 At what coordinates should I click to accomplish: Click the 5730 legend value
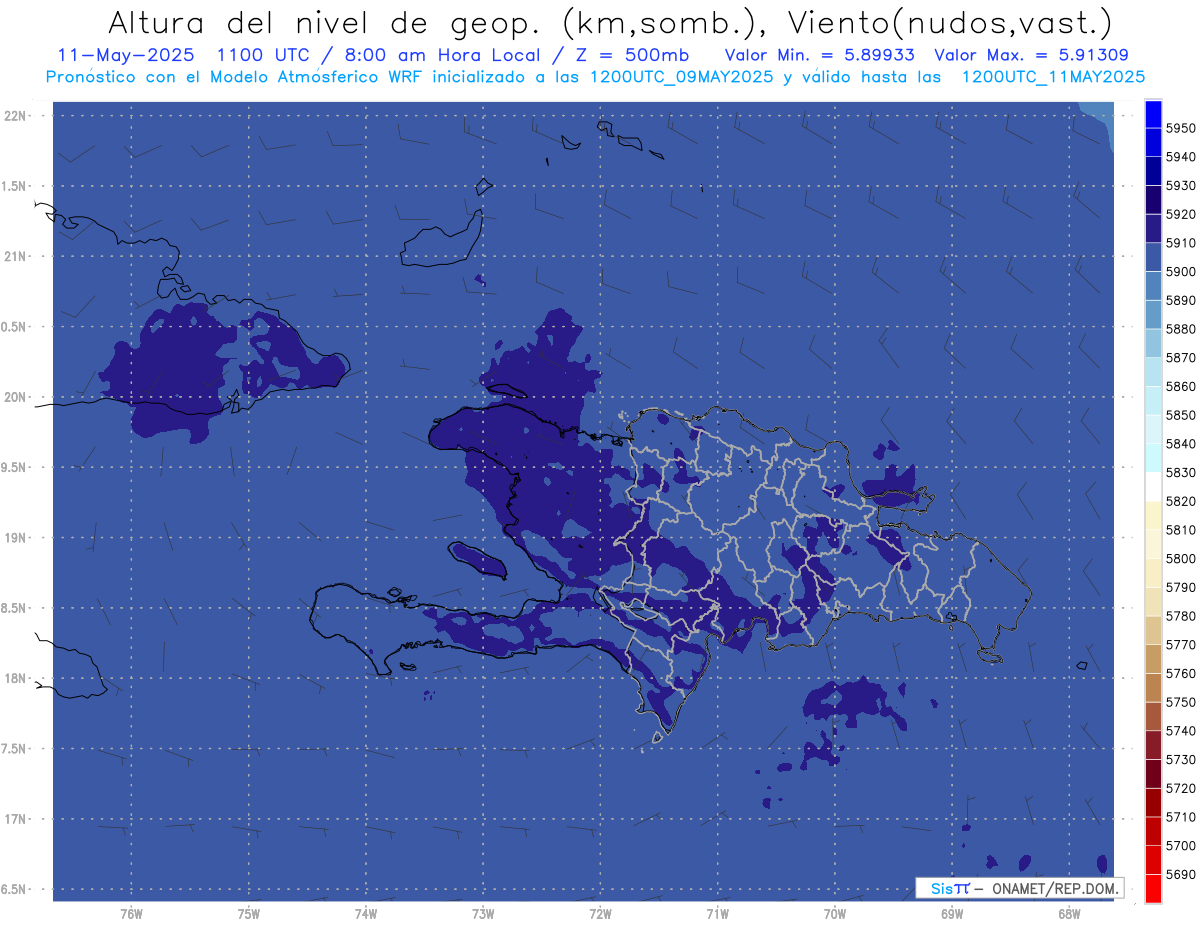click(x=1180, y=759)
